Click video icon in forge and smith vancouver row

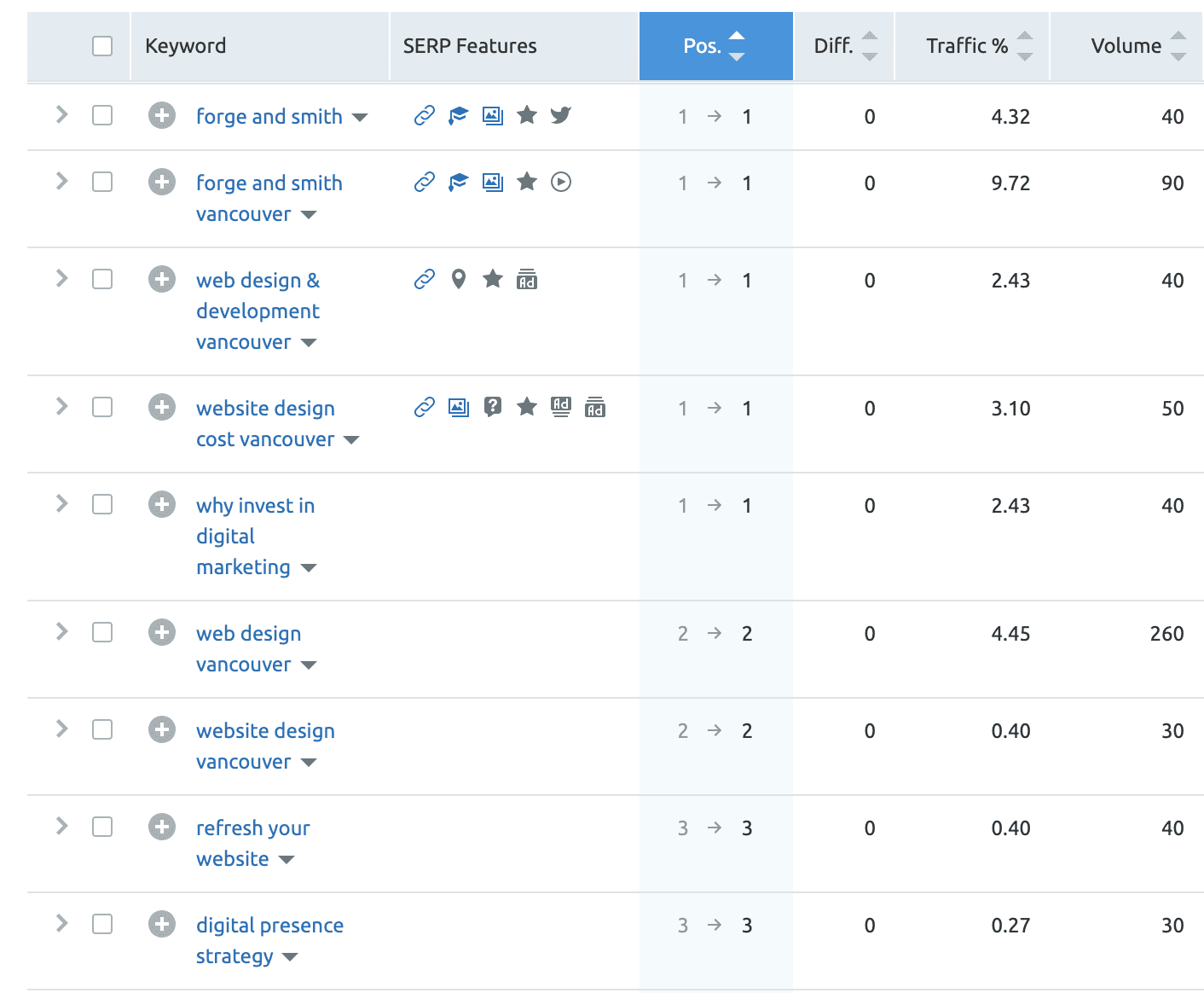(x=560, y=182)
